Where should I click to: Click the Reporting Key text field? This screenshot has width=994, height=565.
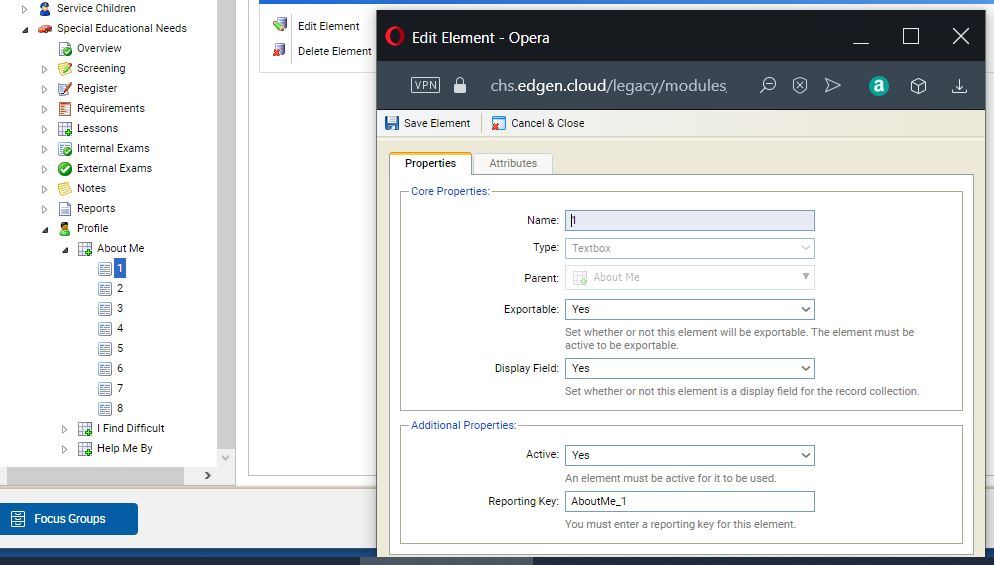coord(689,501)
